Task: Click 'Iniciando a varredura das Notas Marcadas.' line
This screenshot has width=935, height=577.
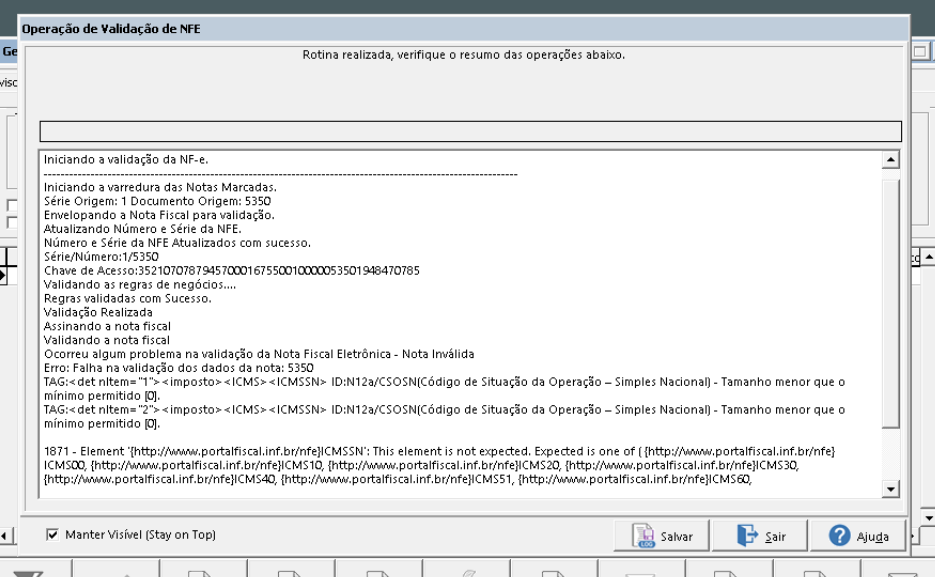Action: [x=160, y=187]
